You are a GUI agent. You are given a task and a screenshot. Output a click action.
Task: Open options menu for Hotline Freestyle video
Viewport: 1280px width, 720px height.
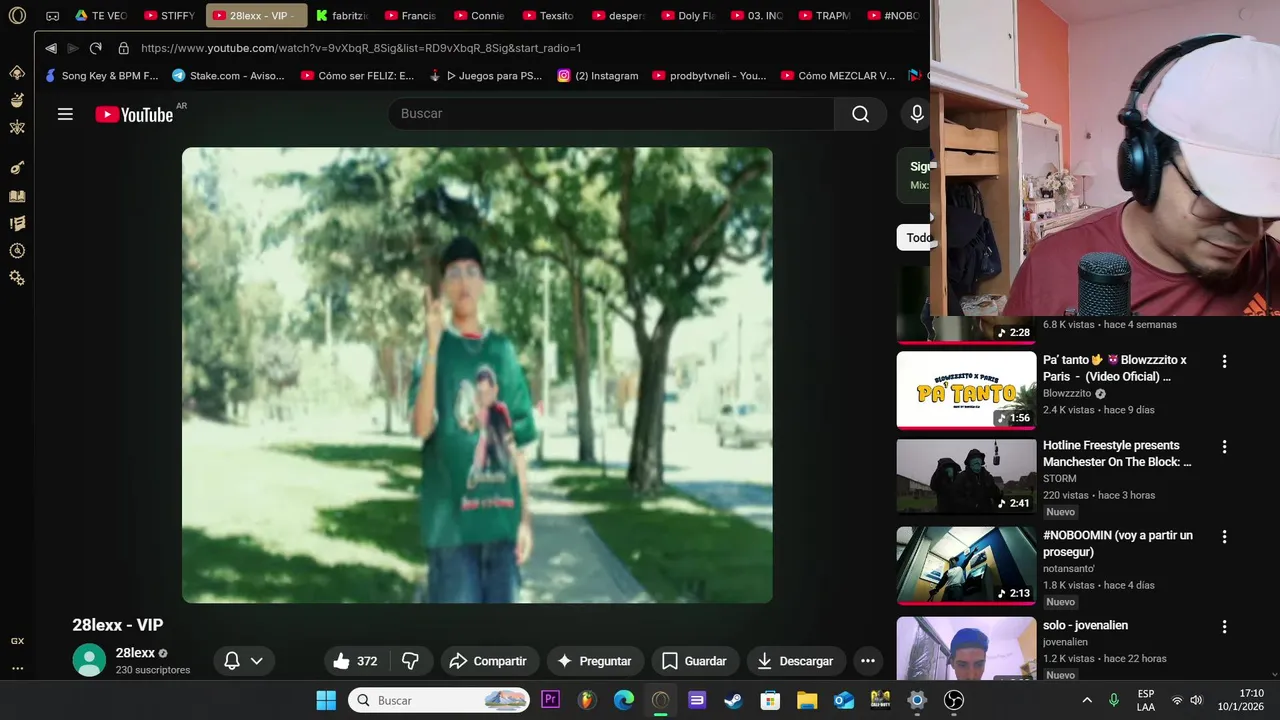1224,447
